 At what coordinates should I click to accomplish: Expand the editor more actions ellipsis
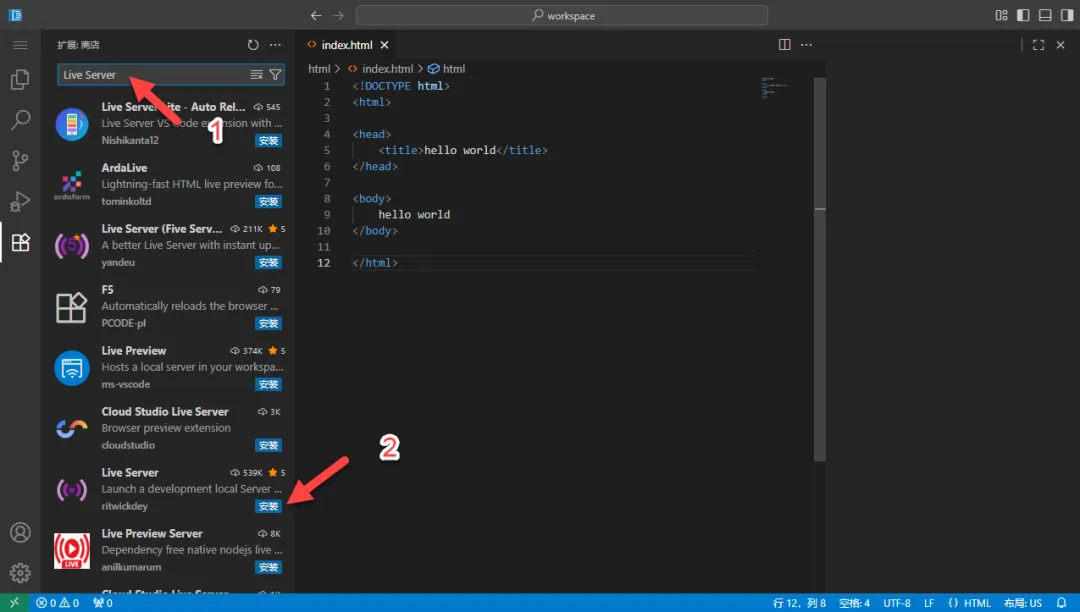[x=808, y=45]
